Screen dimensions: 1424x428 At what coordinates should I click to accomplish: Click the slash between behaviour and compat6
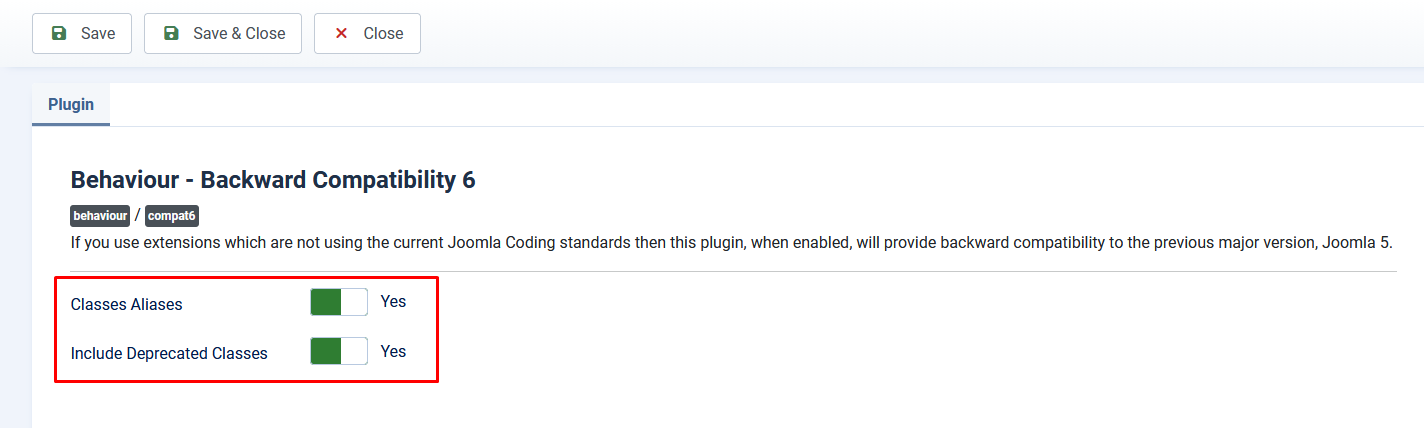point(137,216)
